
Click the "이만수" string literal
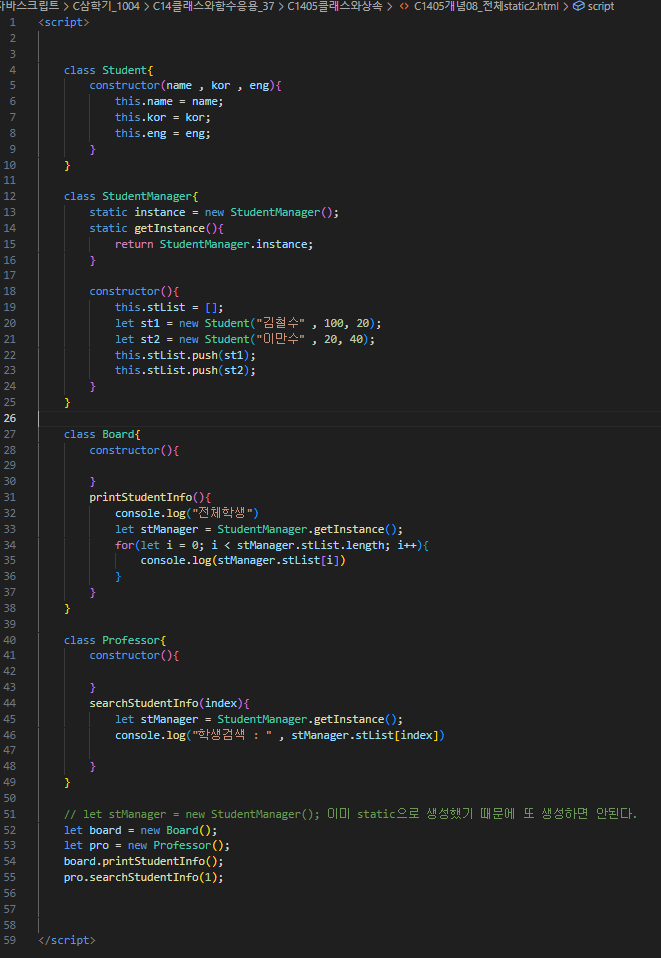(280, 339)
